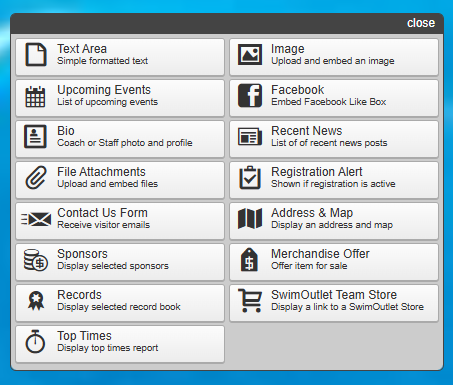Click the envelope icon for Contact Us Form

[36, 219]
